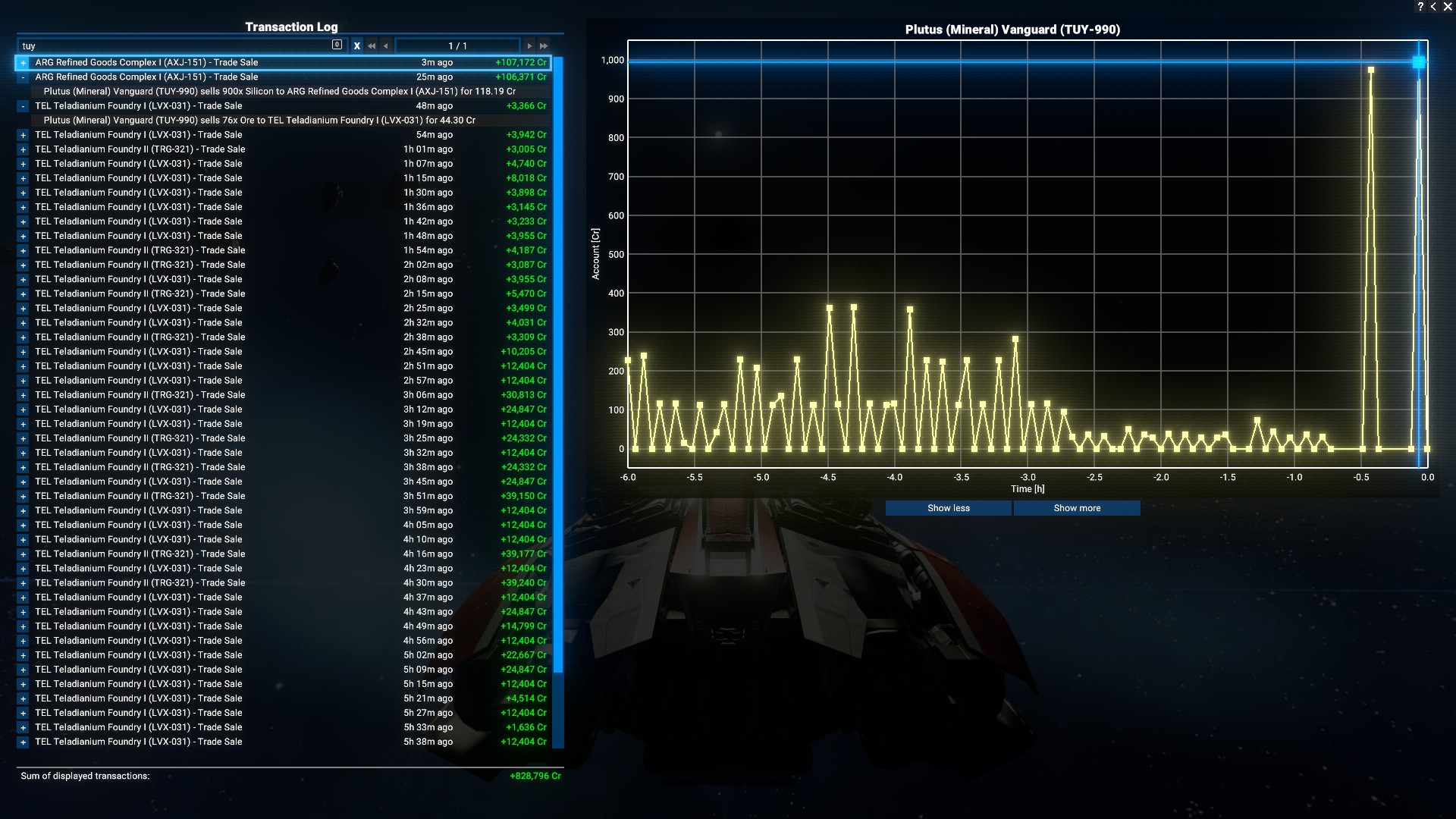Image resolution: width=1456 pixels, height=819 pixels.
Task: Select the +22,667 Cr transaction amount
Action: 523,655
